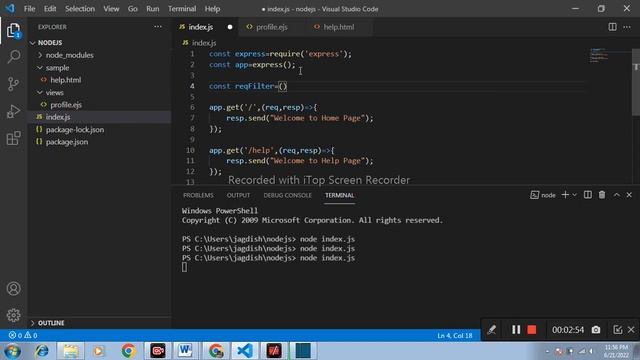Stop the screen recording
The width and height of the screenshot is (640, 360).
tap(531, 329)
